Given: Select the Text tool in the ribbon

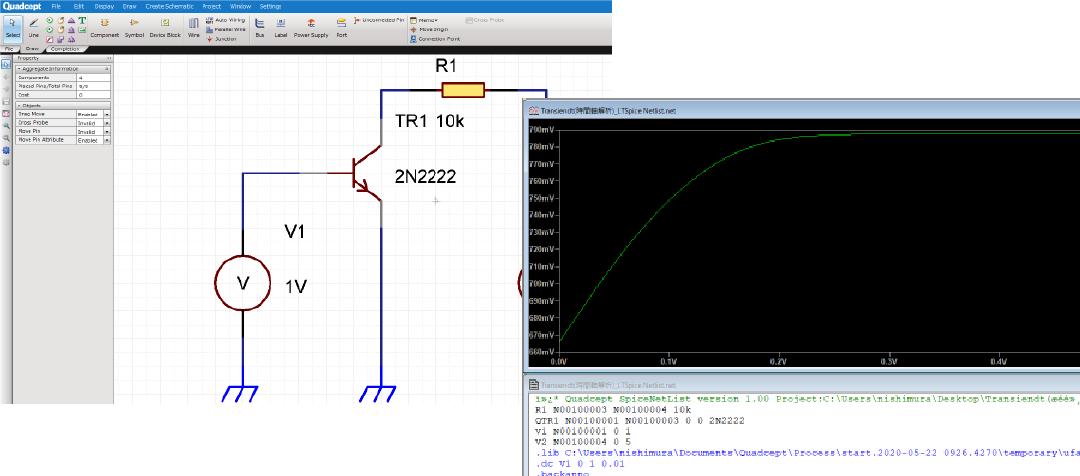Looking at the screenshot, I should 81,20.
